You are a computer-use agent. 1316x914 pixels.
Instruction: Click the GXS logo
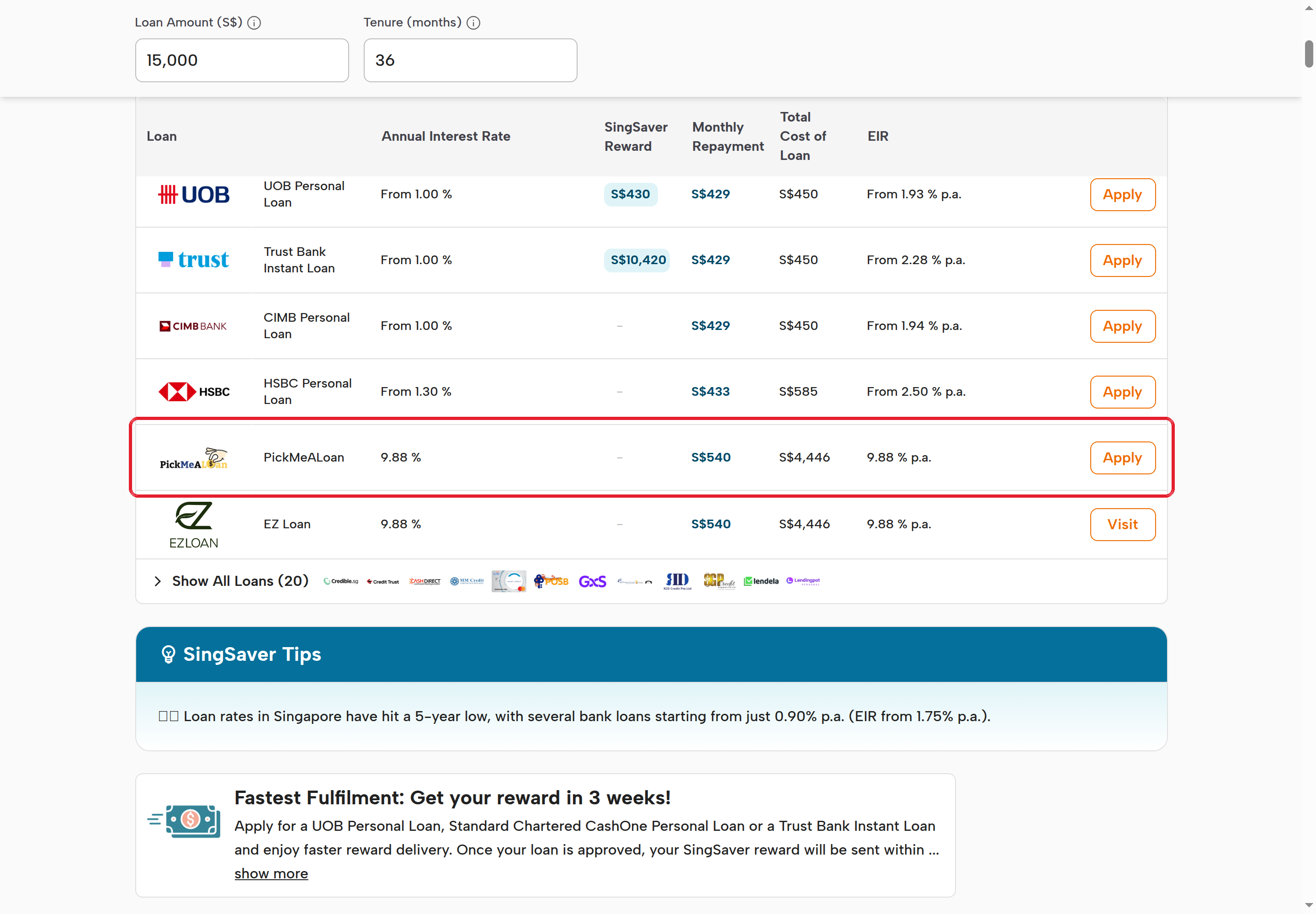pyautogui.click(x=593, y=581)
